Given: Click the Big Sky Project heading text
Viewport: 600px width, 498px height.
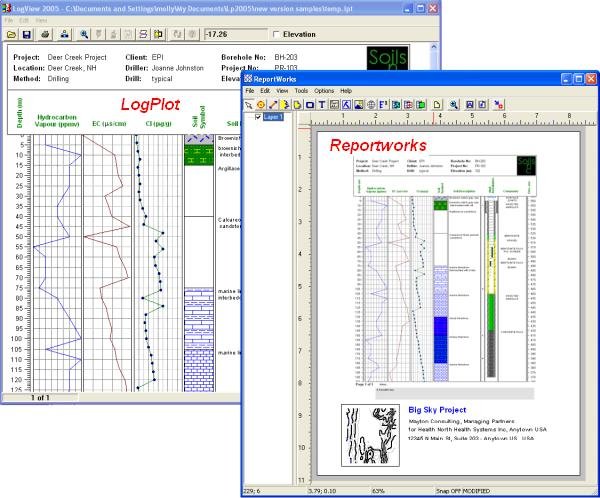Looking at the screenshot, I should pos(437,410).
